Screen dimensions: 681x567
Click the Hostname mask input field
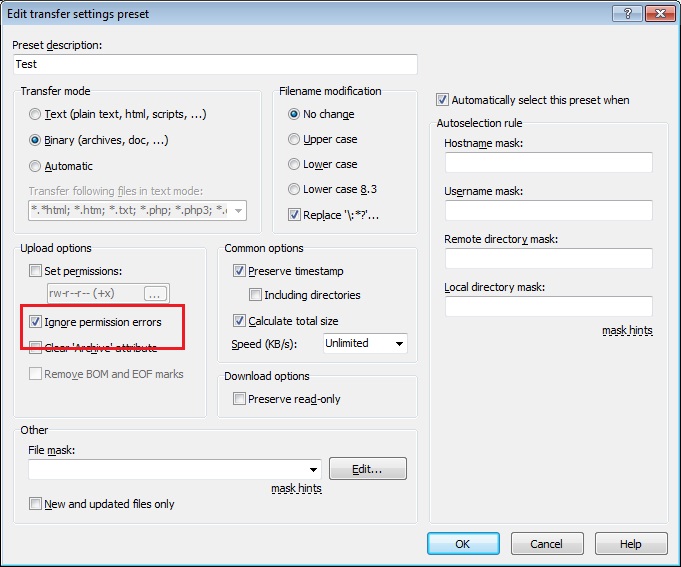548,162
